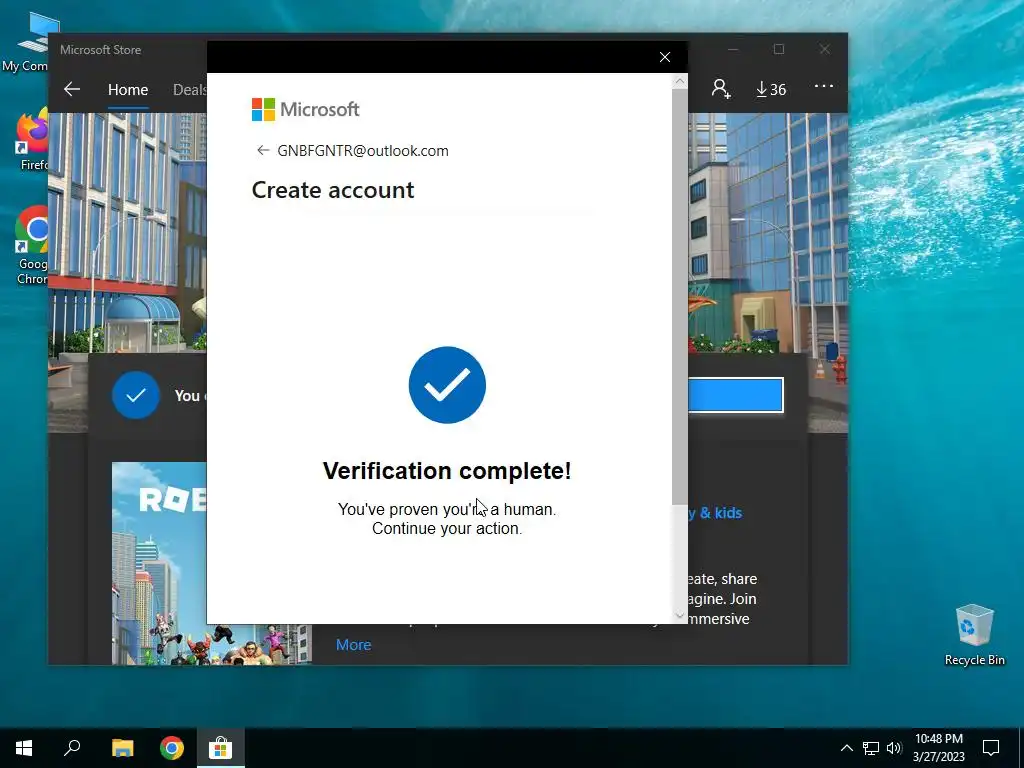The image size is (1024, 768).
Task: Click the Microsoft Store window title
Action: tap(101, 50)
